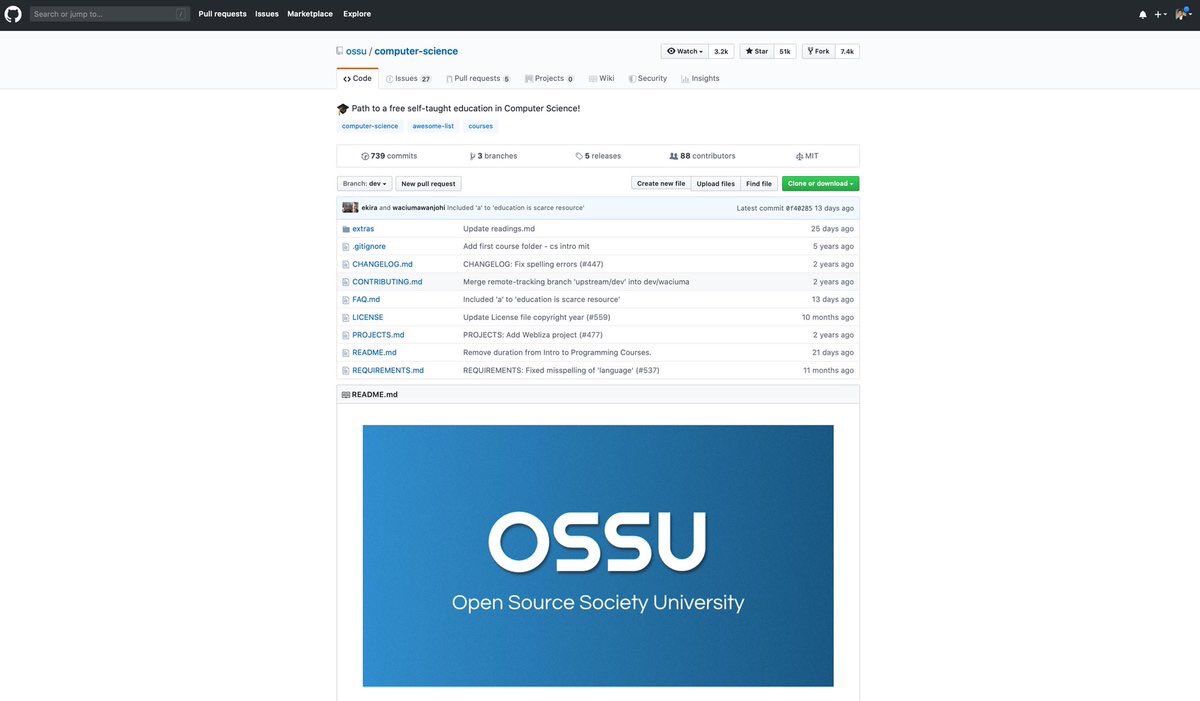
Task: Click the Upload files button
Action: (x=715, y=184)
